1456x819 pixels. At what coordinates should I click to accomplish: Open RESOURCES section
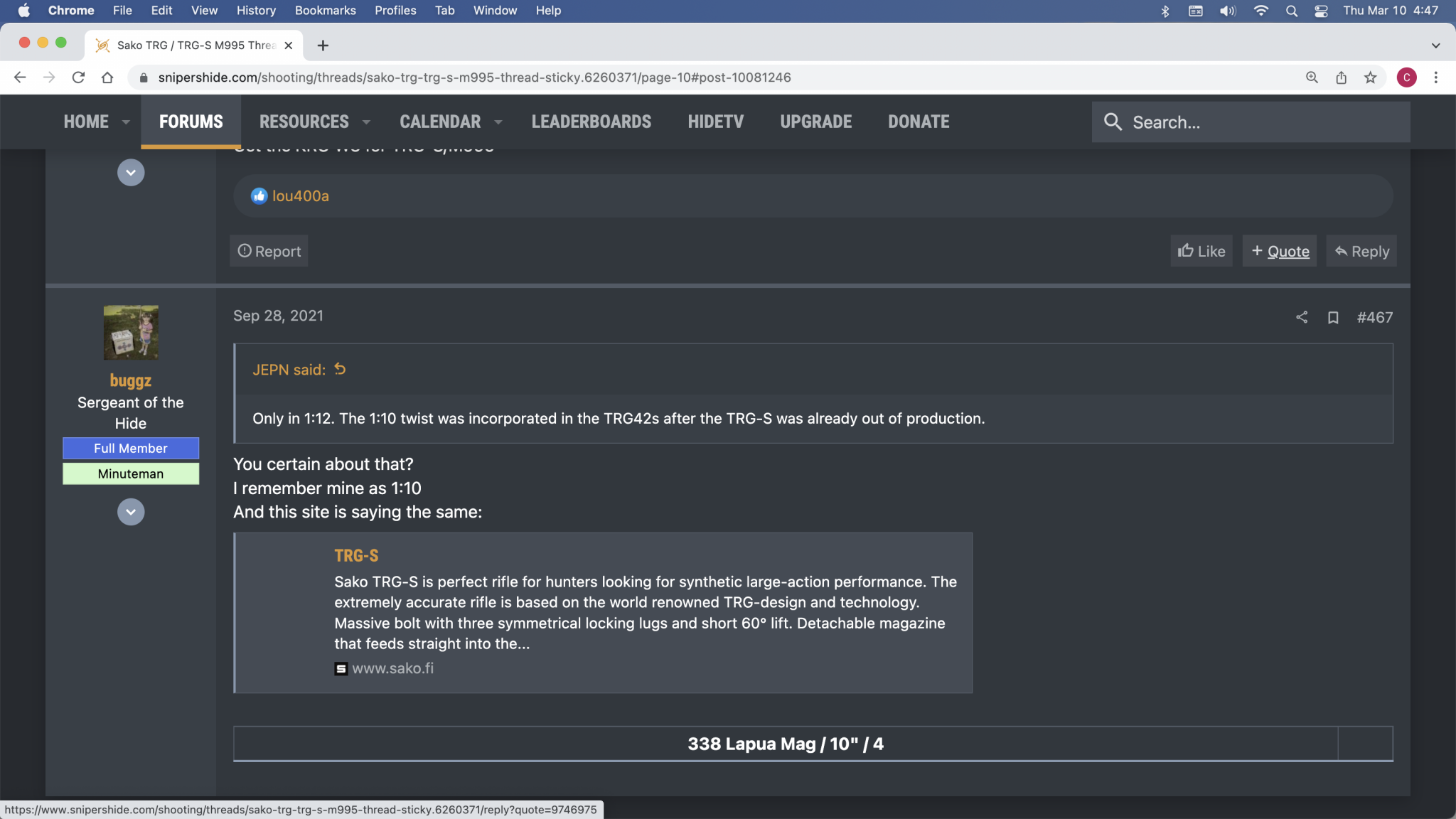point(304,122)
